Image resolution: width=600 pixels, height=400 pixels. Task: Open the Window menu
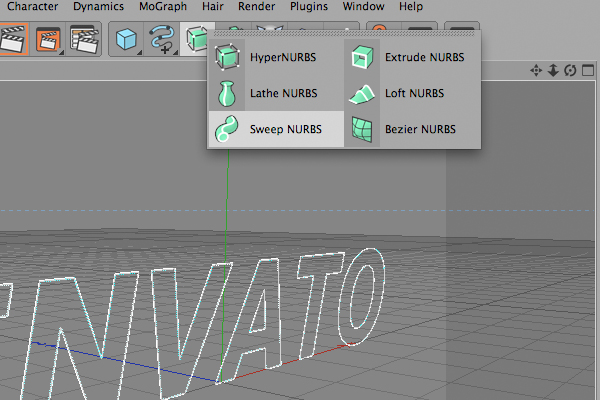point(363,7)
